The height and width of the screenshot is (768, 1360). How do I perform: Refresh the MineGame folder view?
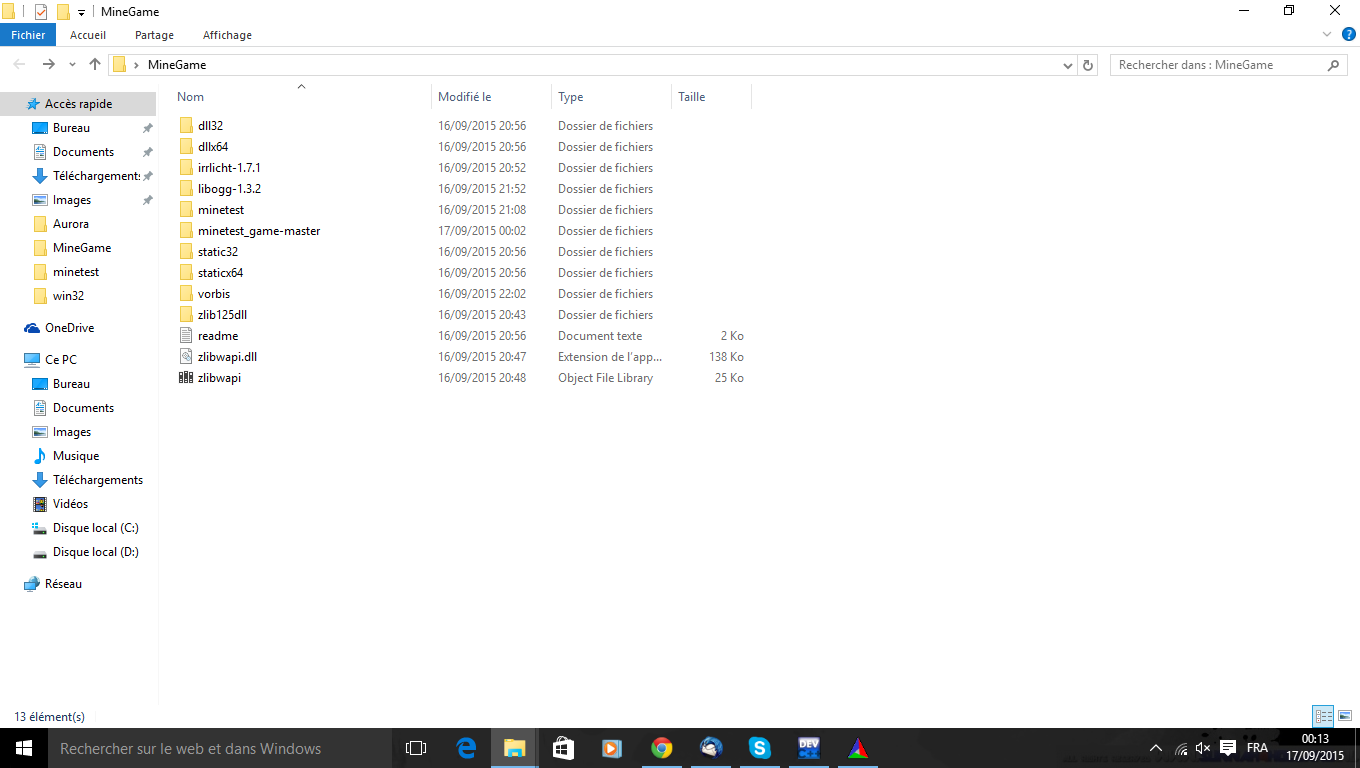(1088, 65)
